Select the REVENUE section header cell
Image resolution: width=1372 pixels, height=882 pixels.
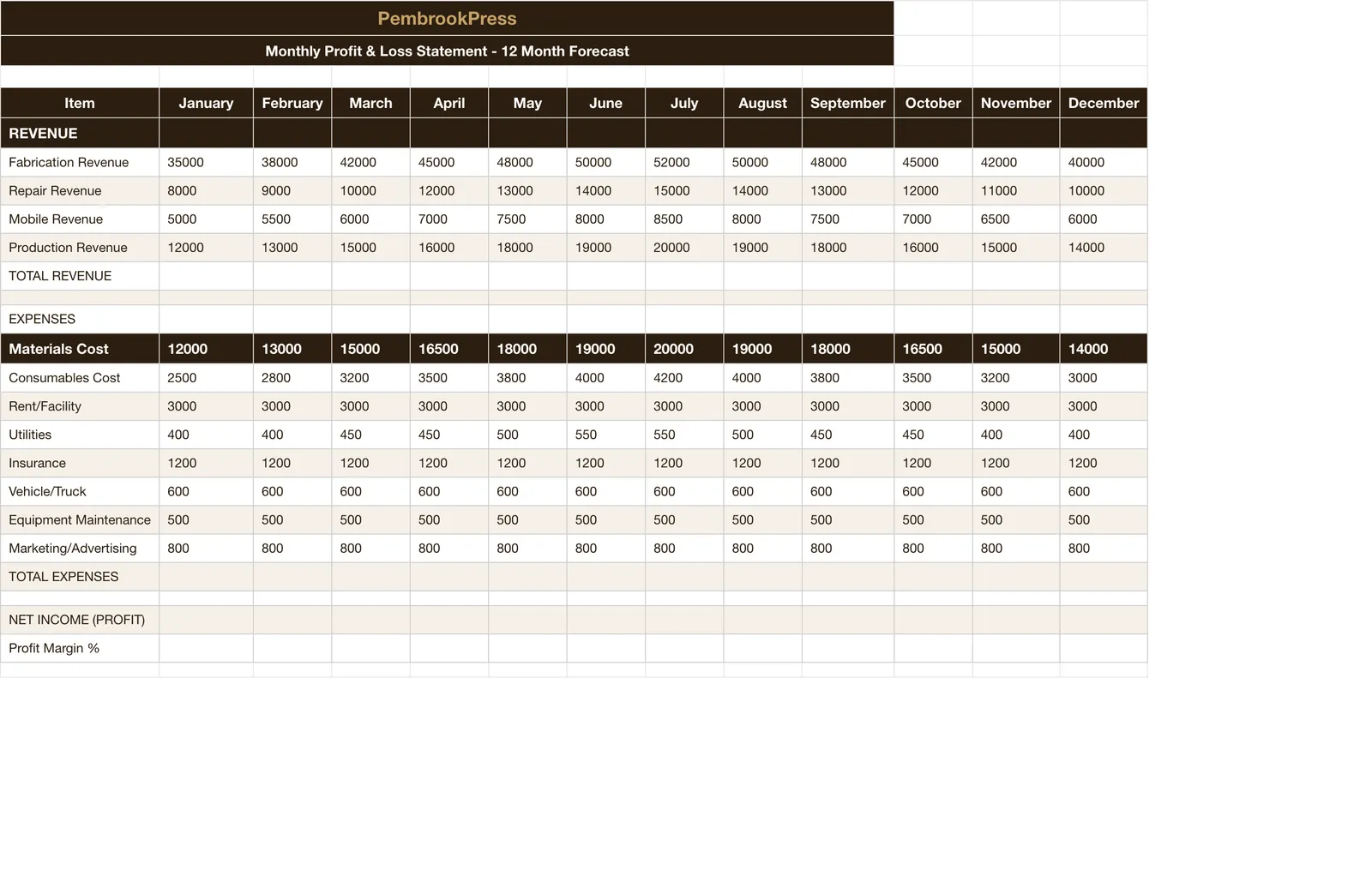tap(80, 133)
